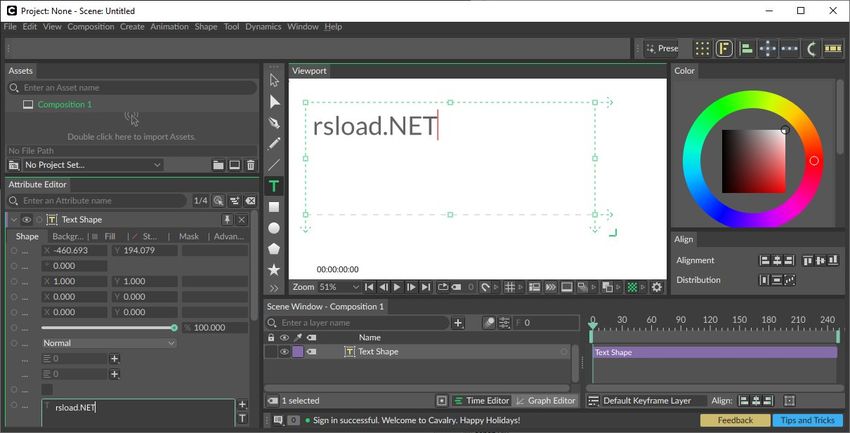Toggle Text Shape visibility in Attribute Editor

point(26,219)
